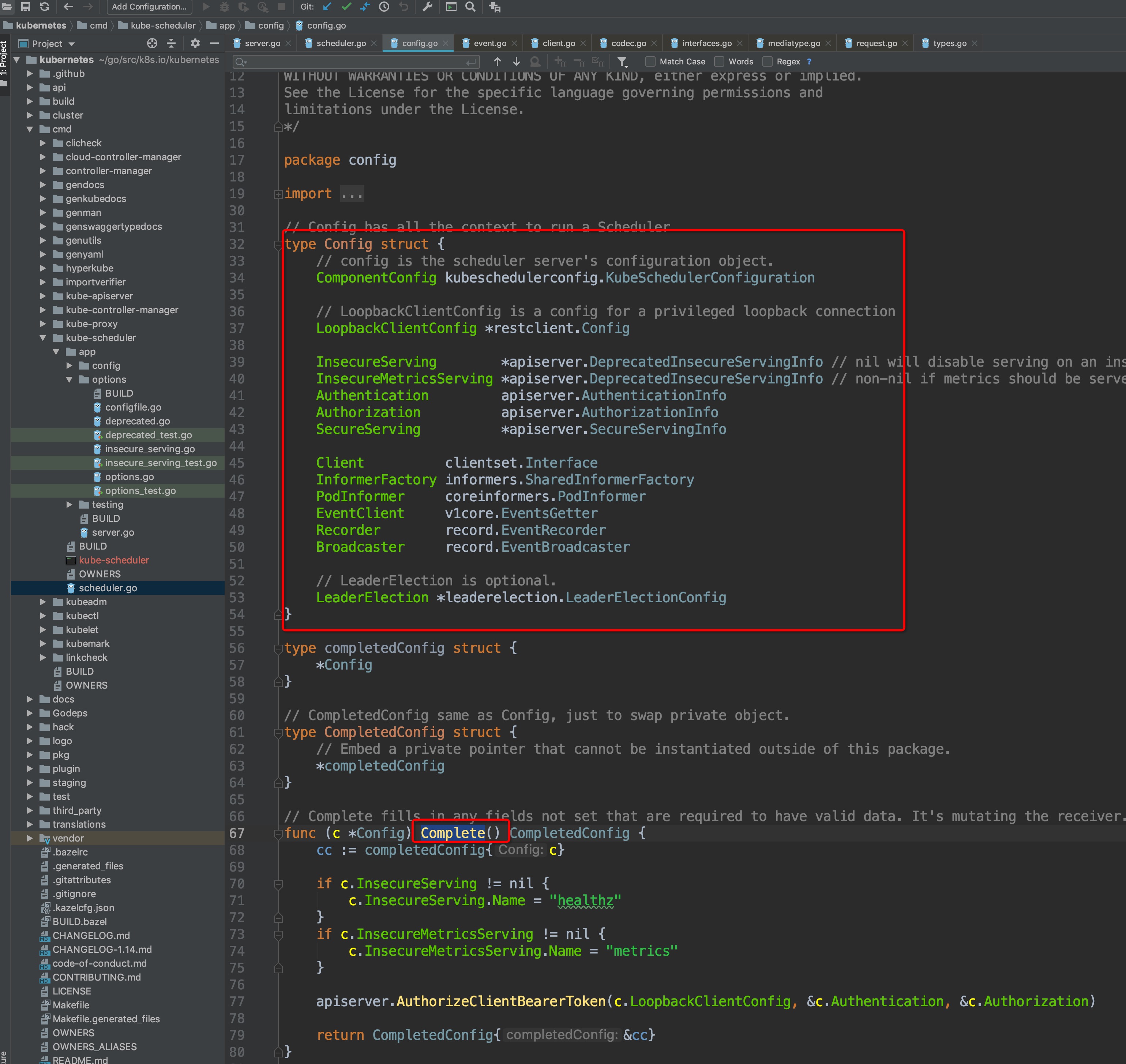Click the Git update project arrow icon
The height and width of the screenshot is (1064, 1126).
(327, 7)
